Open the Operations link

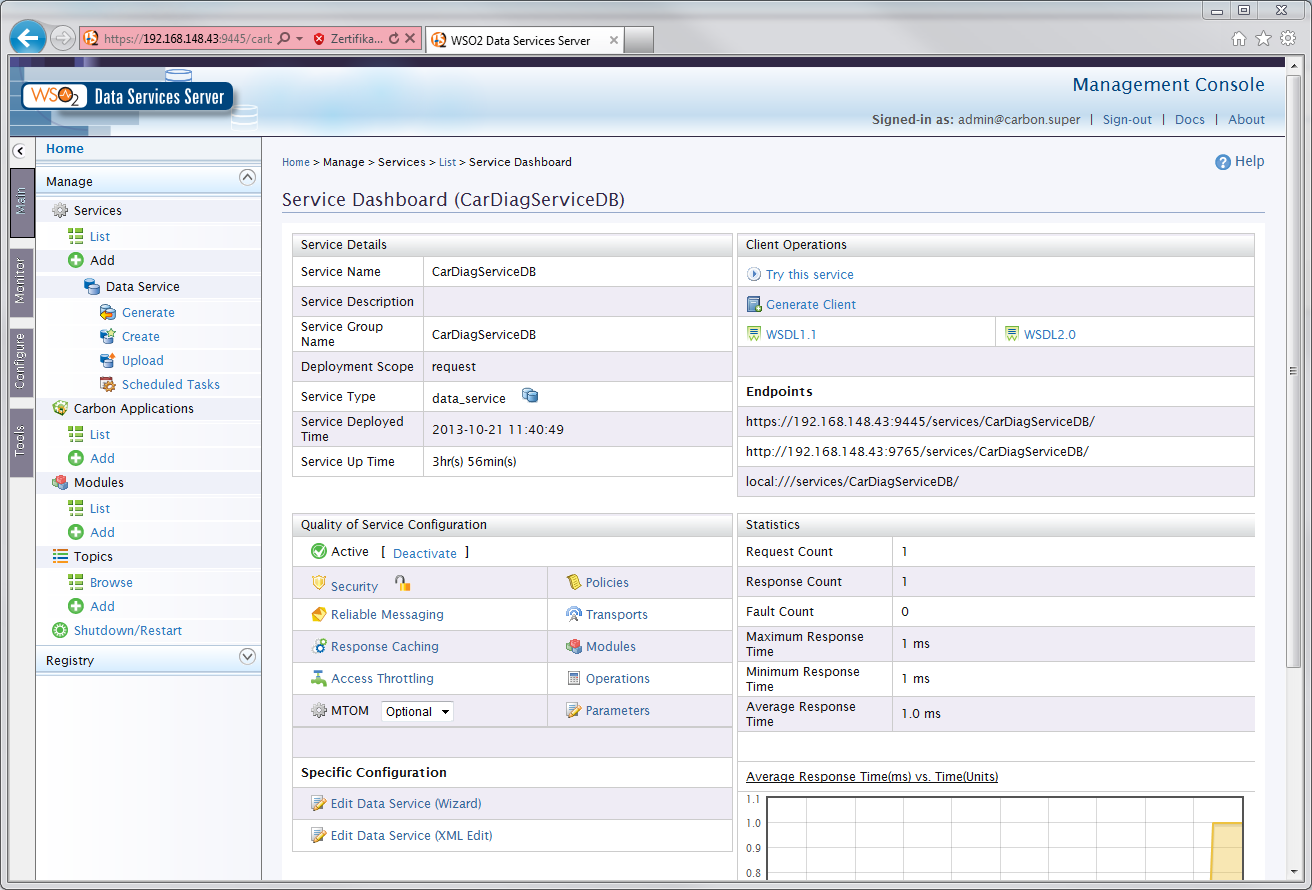pyautogui.click(x=618, y=679)
